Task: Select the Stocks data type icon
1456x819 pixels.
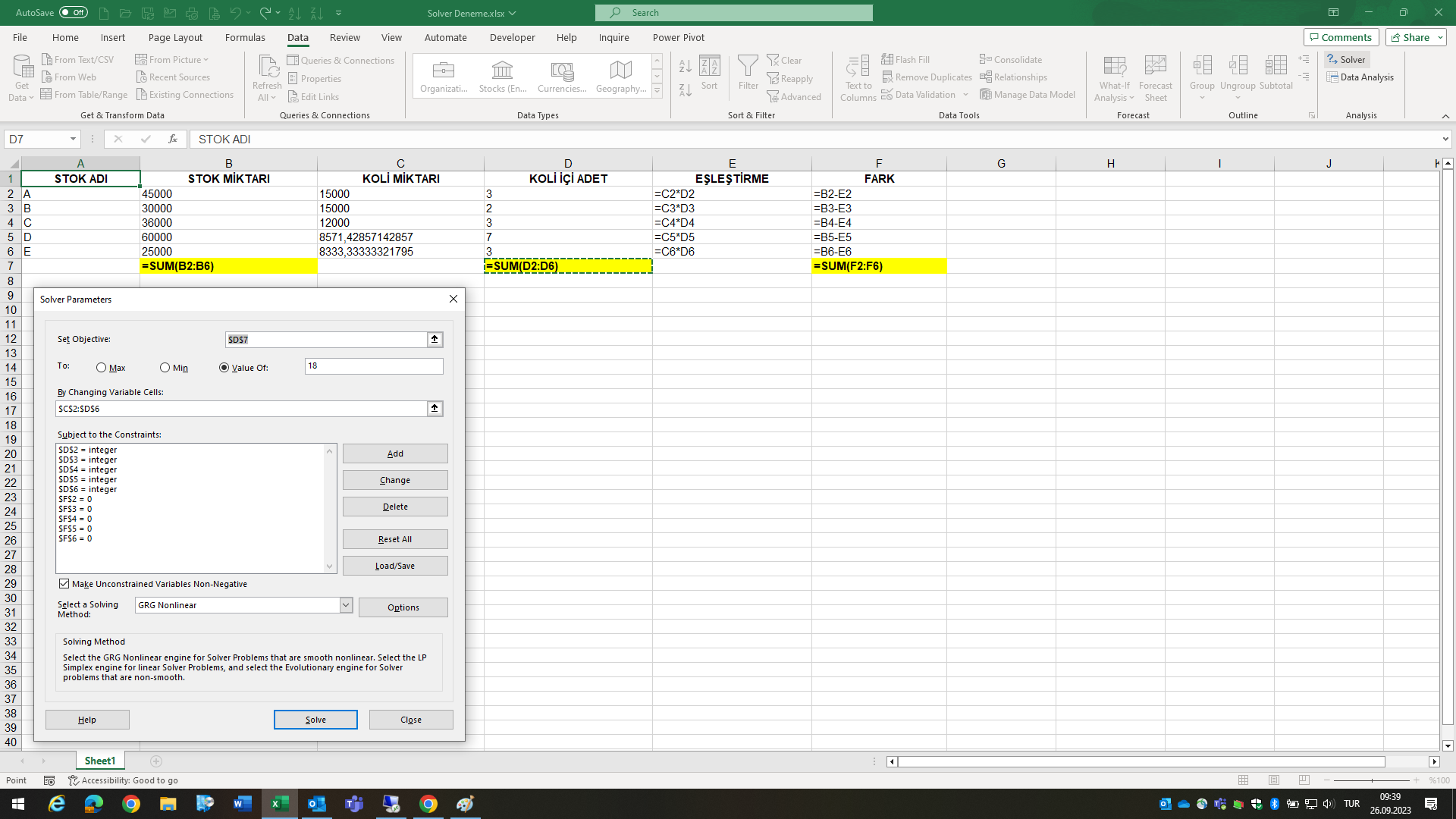Action: pos(502,77)
